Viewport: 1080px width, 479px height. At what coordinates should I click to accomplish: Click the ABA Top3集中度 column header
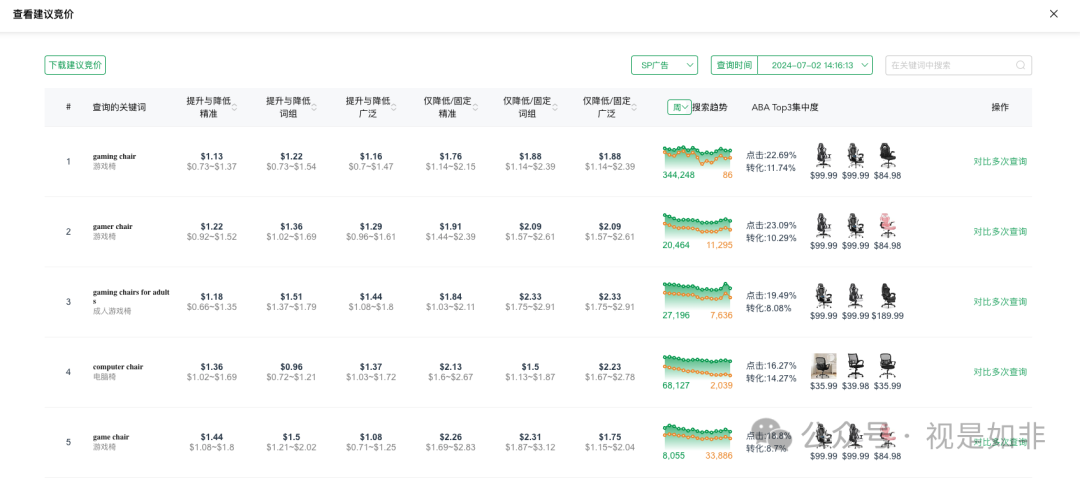pos(785,108)
